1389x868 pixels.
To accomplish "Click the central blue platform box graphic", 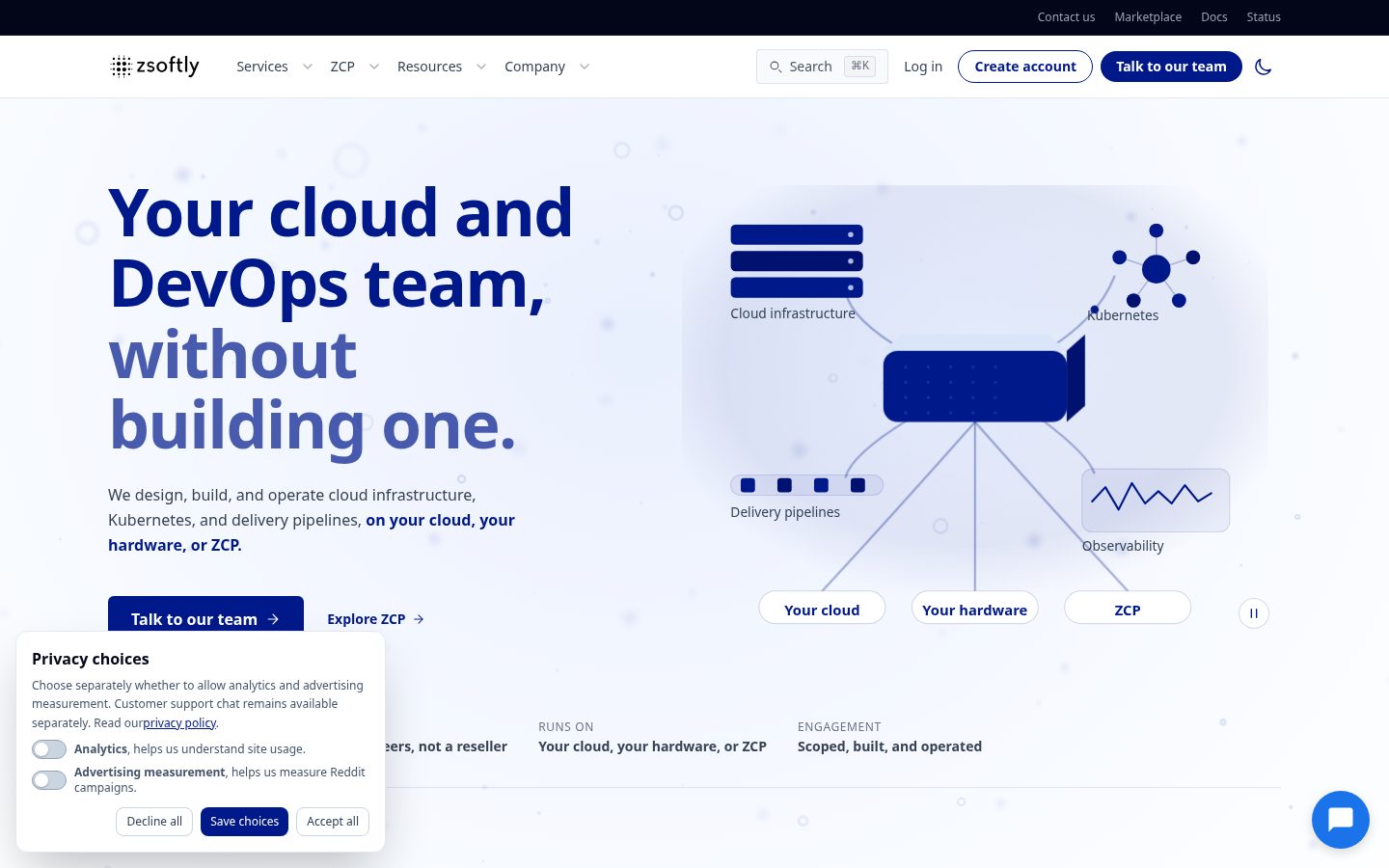I will 984,380.
